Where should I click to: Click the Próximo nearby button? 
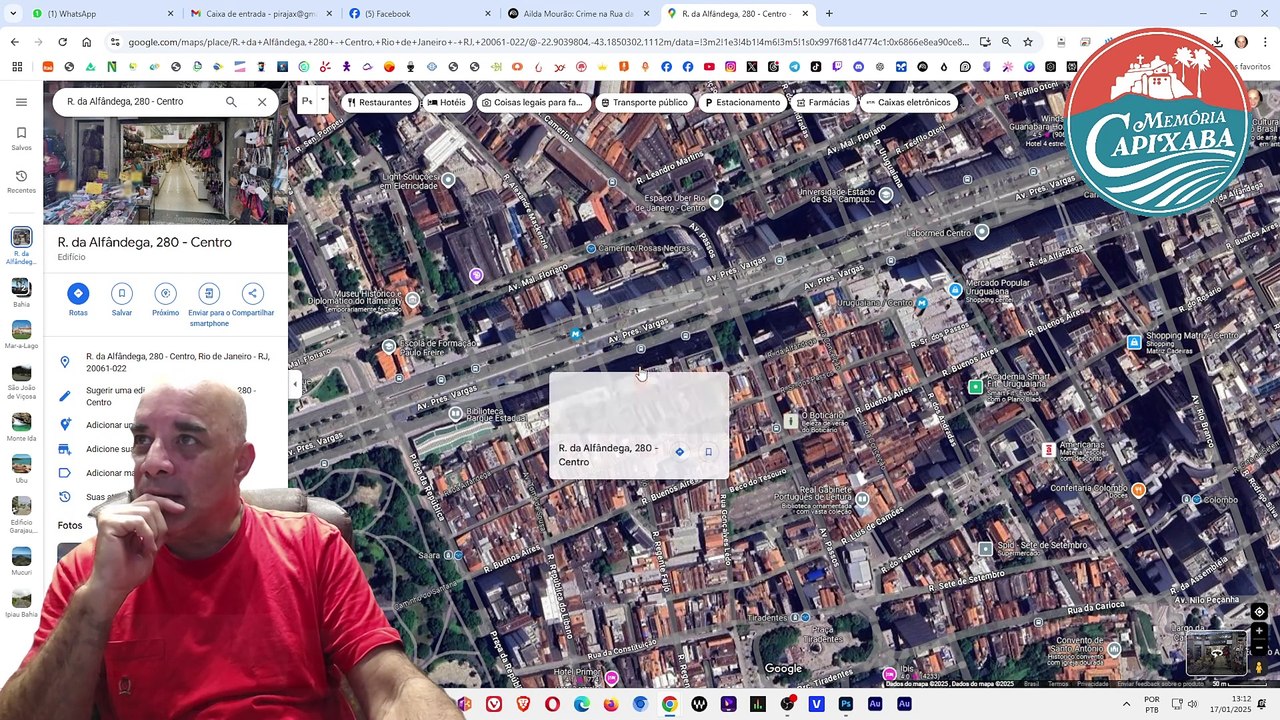click(166, 299)
